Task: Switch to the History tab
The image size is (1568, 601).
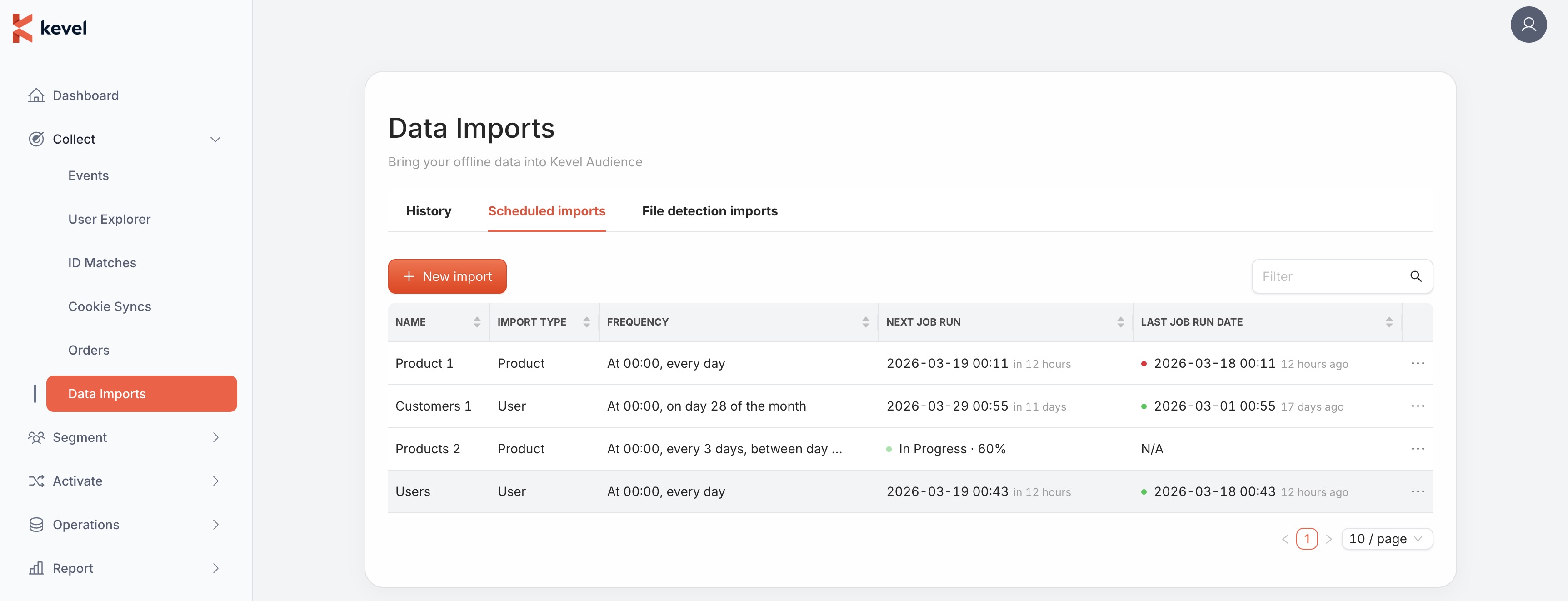Action: pos(429,210)
